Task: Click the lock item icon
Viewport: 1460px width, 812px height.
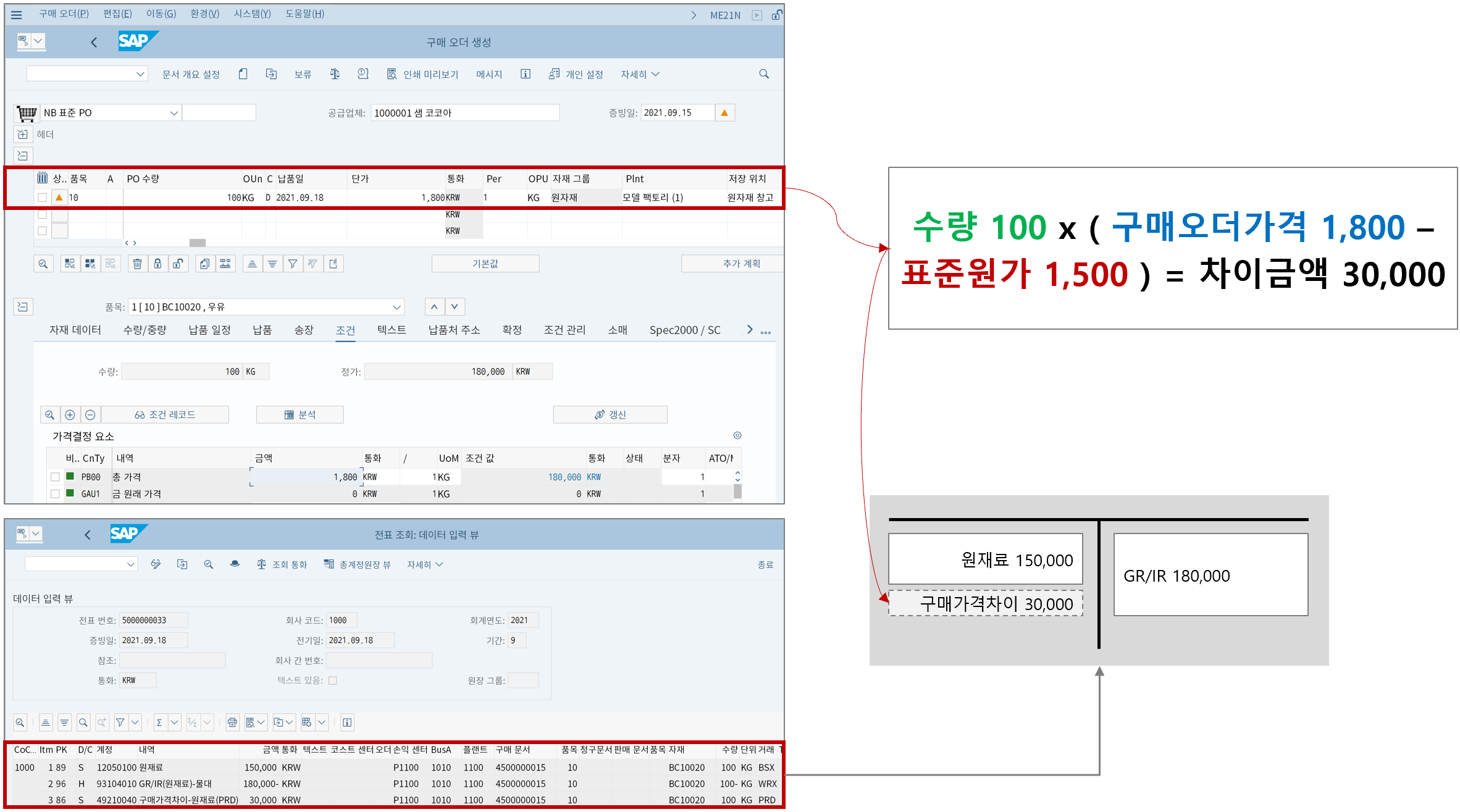Action: coord(157,264)
